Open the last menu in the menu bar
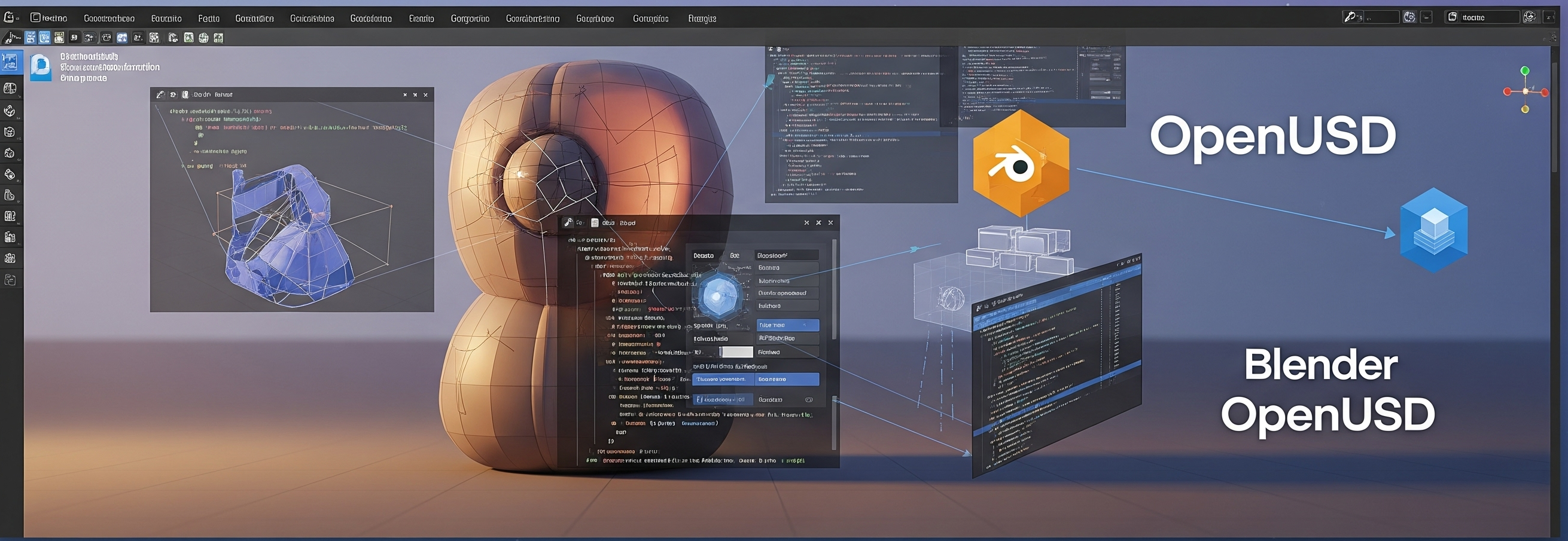The height and width of the screenshot is (541, 1568). [701, 19]
